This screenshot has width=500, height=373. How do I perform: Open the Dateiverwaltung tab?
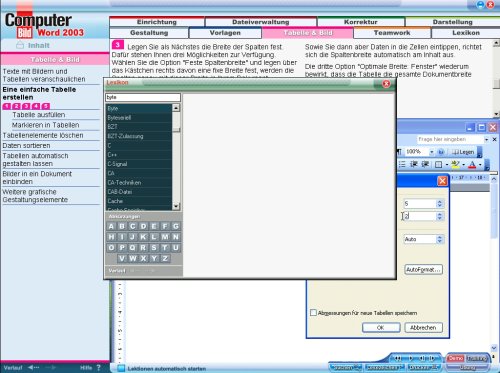pos(261,22)
